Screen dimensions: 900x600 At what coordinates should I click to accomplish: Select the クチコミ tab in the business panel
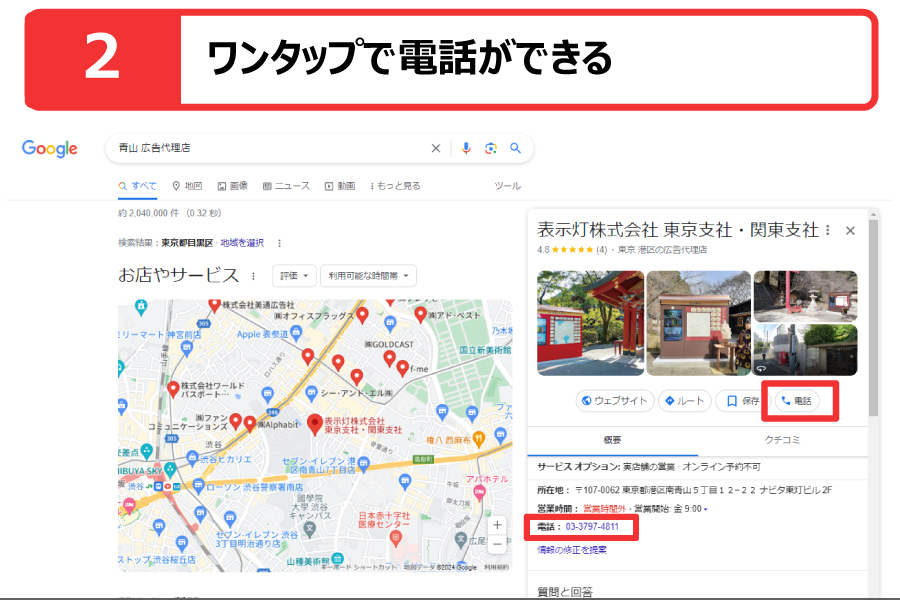[x=782, y=440]
